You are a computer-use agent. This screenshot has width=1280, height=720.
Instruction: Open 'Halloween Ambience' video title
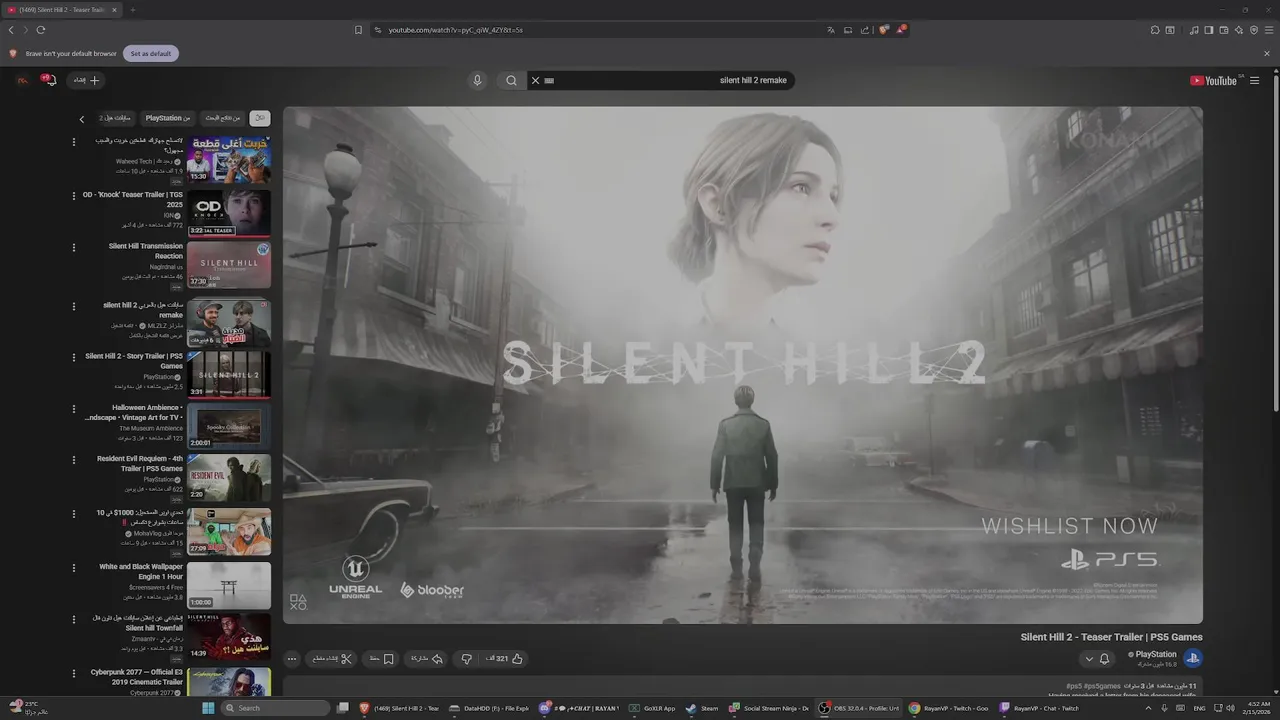[134, 413]
